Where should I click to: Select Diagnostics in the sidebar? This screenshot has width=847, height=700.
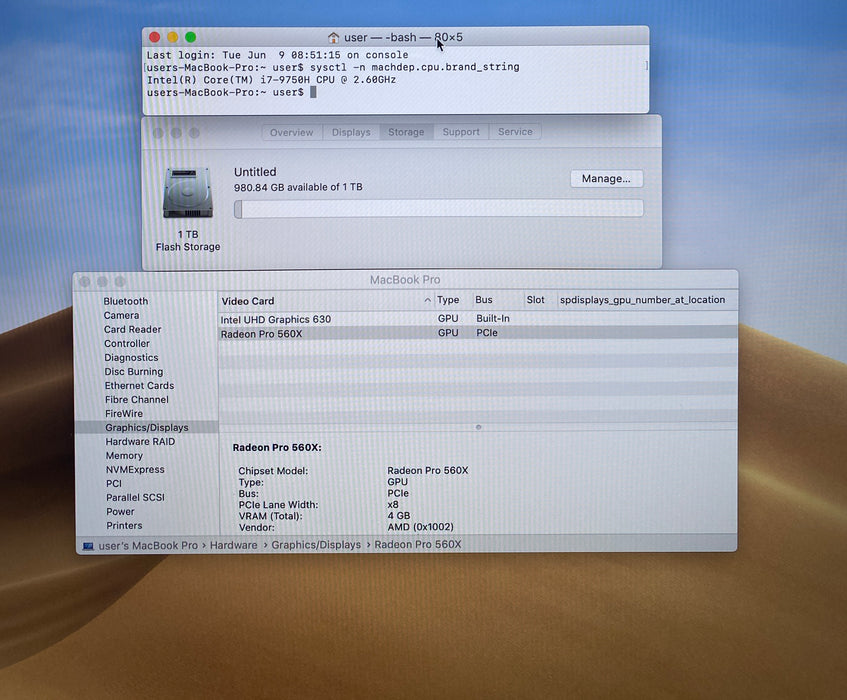tap(131, 358)
